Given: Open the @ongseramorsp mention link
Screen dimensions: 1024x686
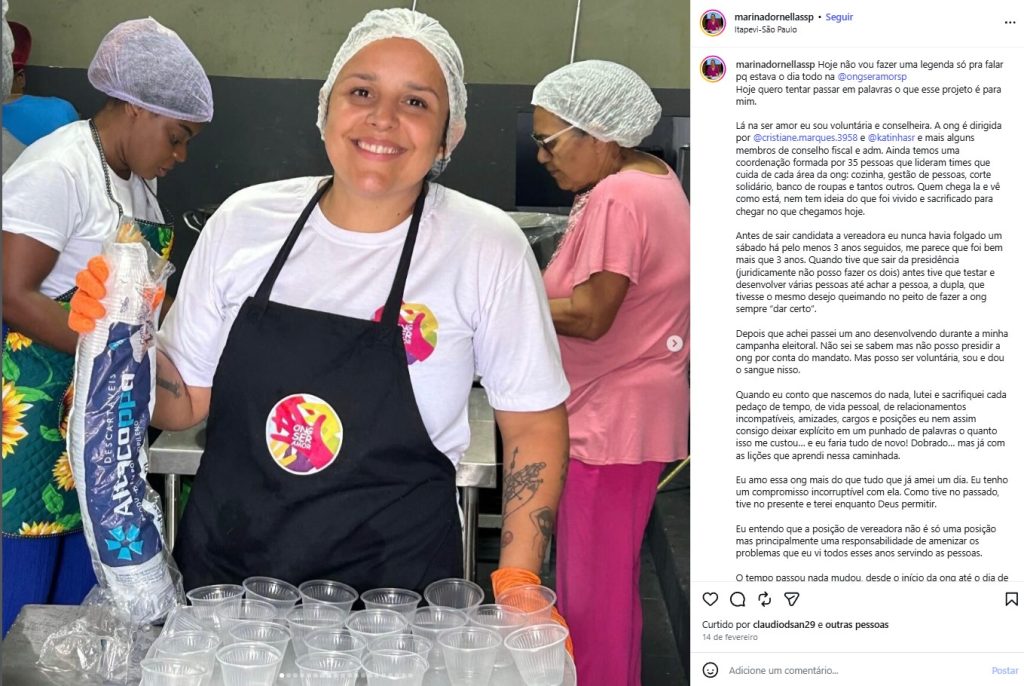Looking at the screenshot, I should coord(872,76).
